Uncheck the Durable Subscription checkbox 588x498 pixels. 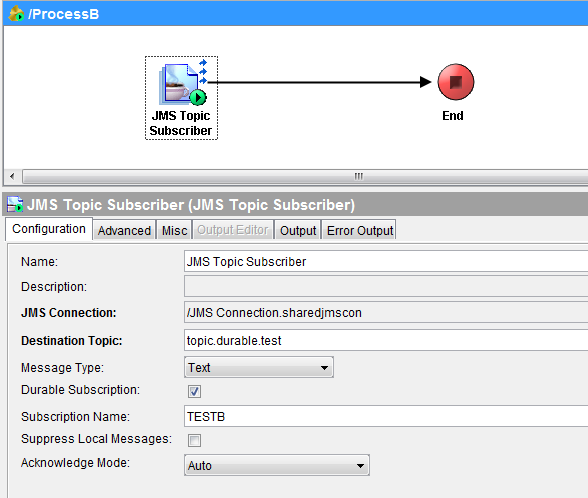click(194, 391)
